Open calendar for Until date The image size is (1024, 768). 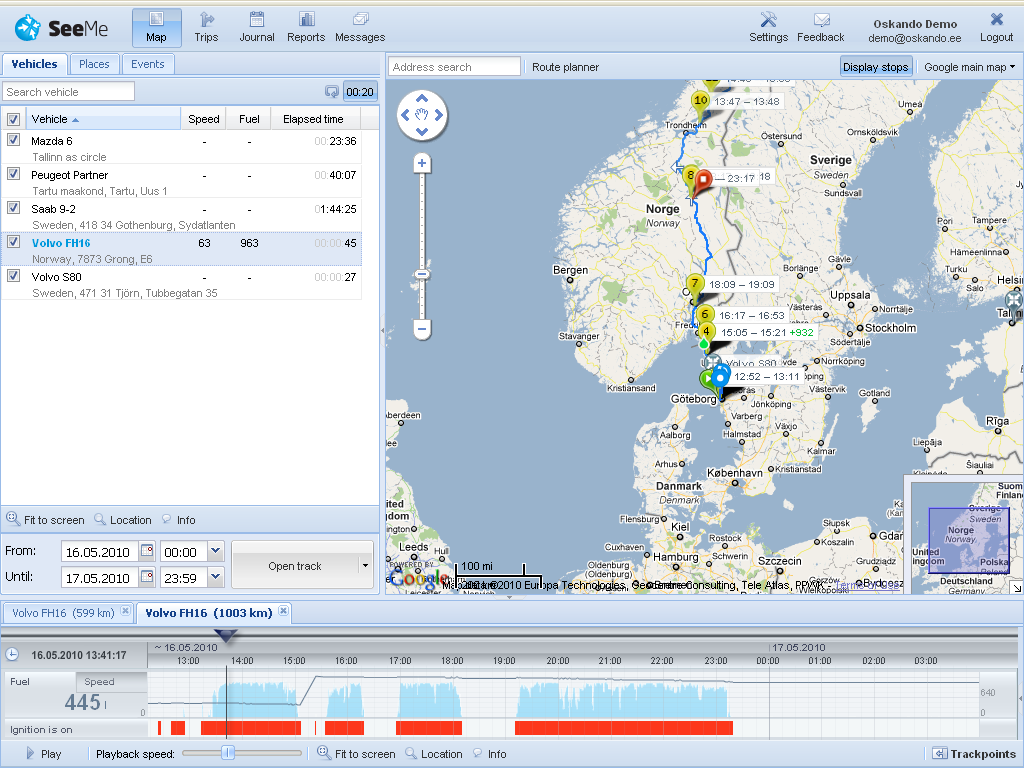coord(147,577)
